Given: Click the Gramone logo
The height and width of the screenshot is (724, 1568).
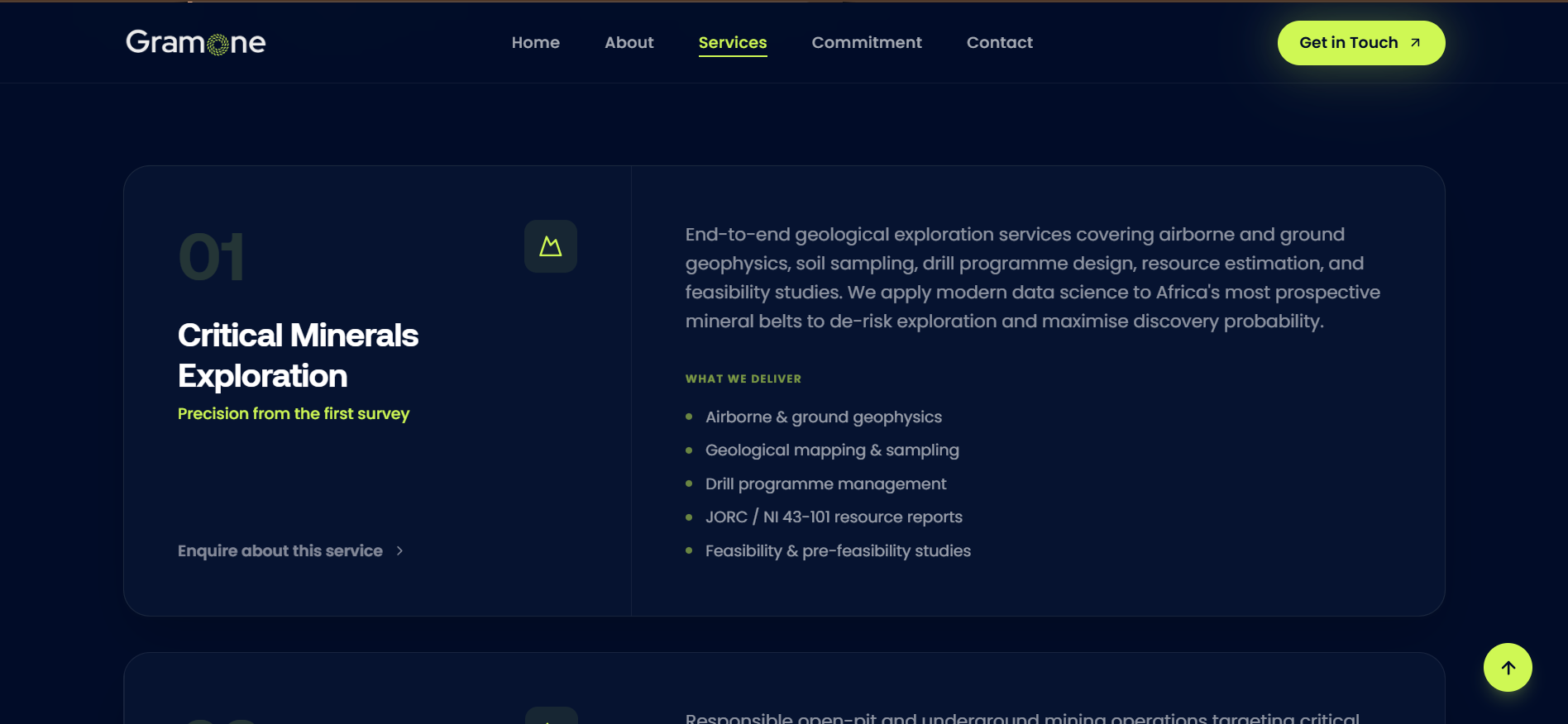Looking at the screenshot, I should coord(196,42).
